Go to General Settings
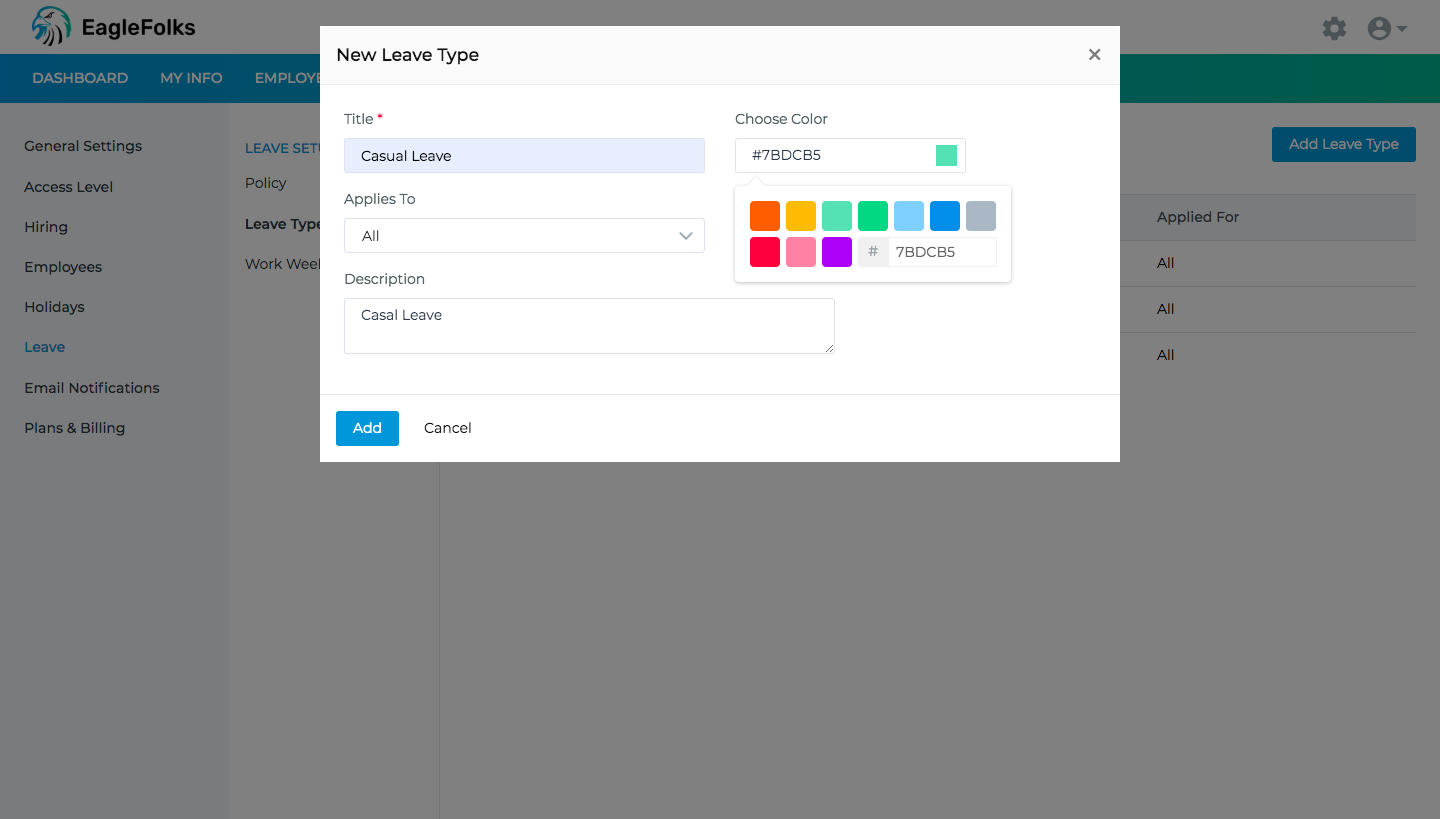The height and width of the screenshot is (819, 1440). pos(83,146)
